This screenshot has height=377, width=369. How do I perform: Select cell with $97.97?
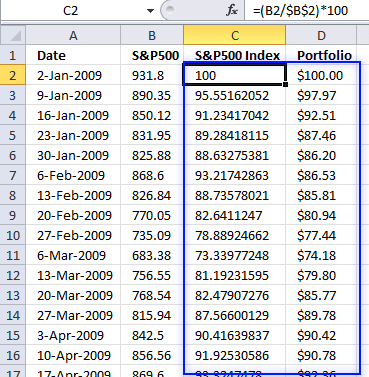321,95
